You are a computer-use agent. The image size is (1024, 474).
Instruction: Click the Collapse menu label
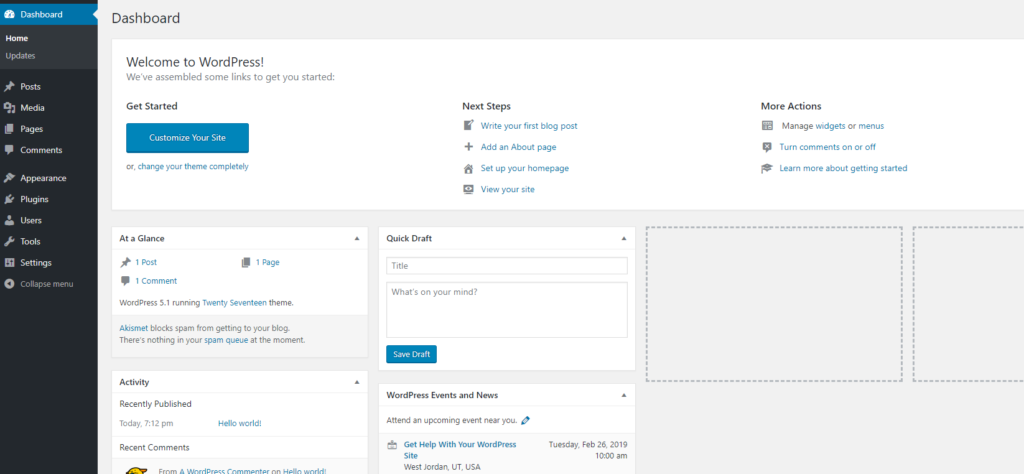point(46,285)
